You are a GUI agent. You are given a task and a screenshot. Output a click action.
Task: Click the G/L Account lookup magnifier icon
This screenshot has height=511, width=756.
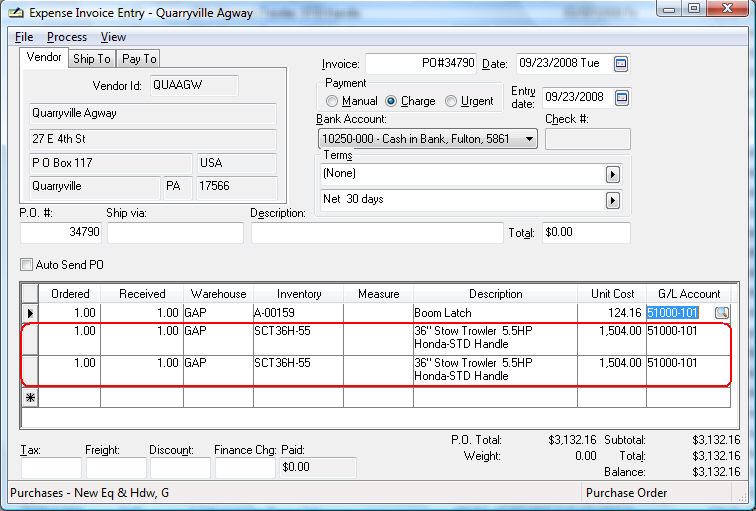click(x=721, y=313)
